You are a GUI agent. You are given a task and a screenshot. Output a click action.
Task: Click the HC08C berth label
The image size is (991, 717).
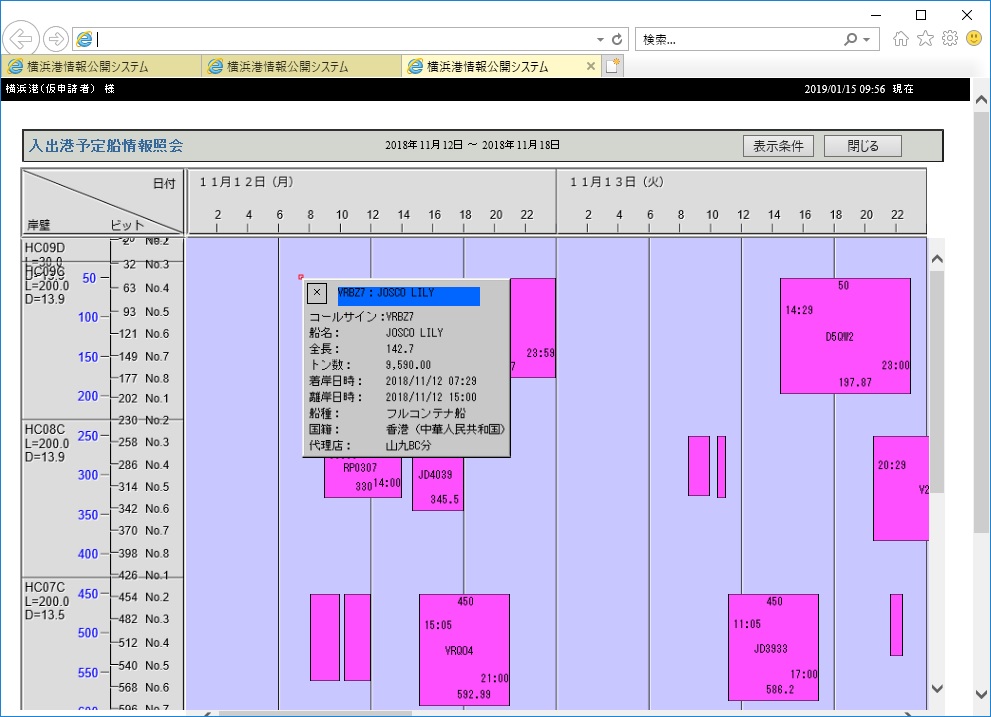point(44,429)
